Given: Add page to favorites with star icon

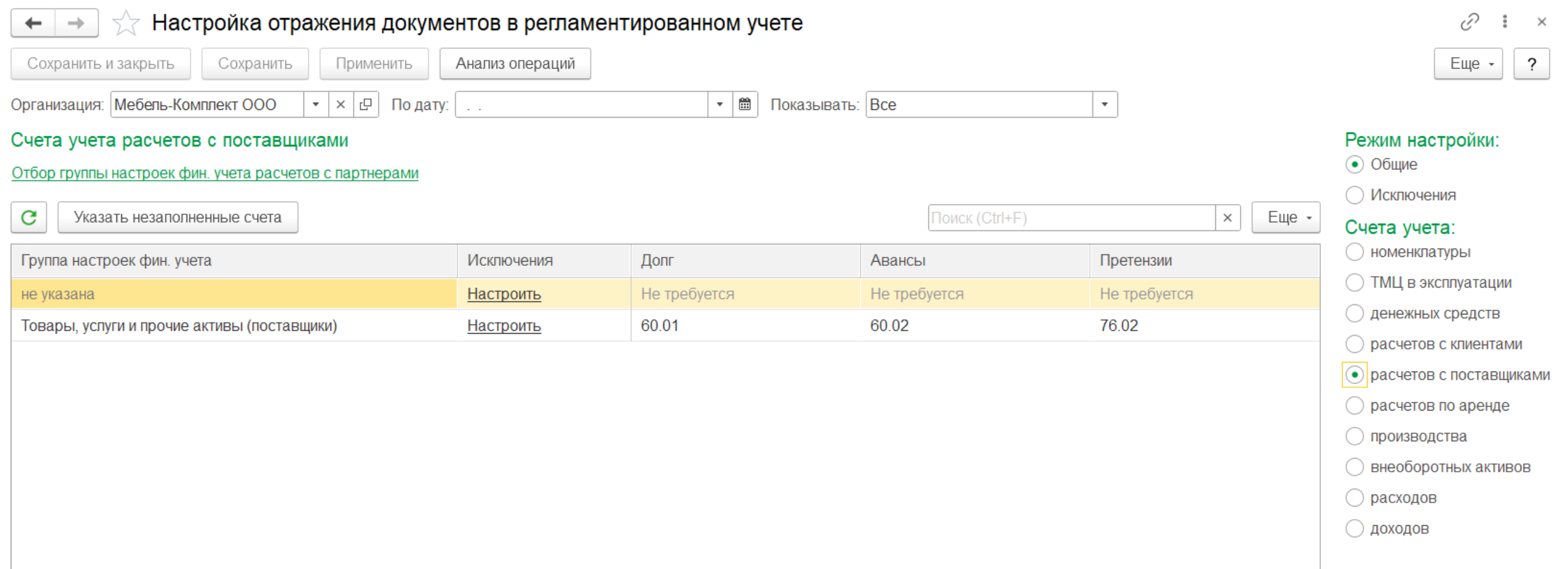Looking at the screenshot, I should click(126, 23).
